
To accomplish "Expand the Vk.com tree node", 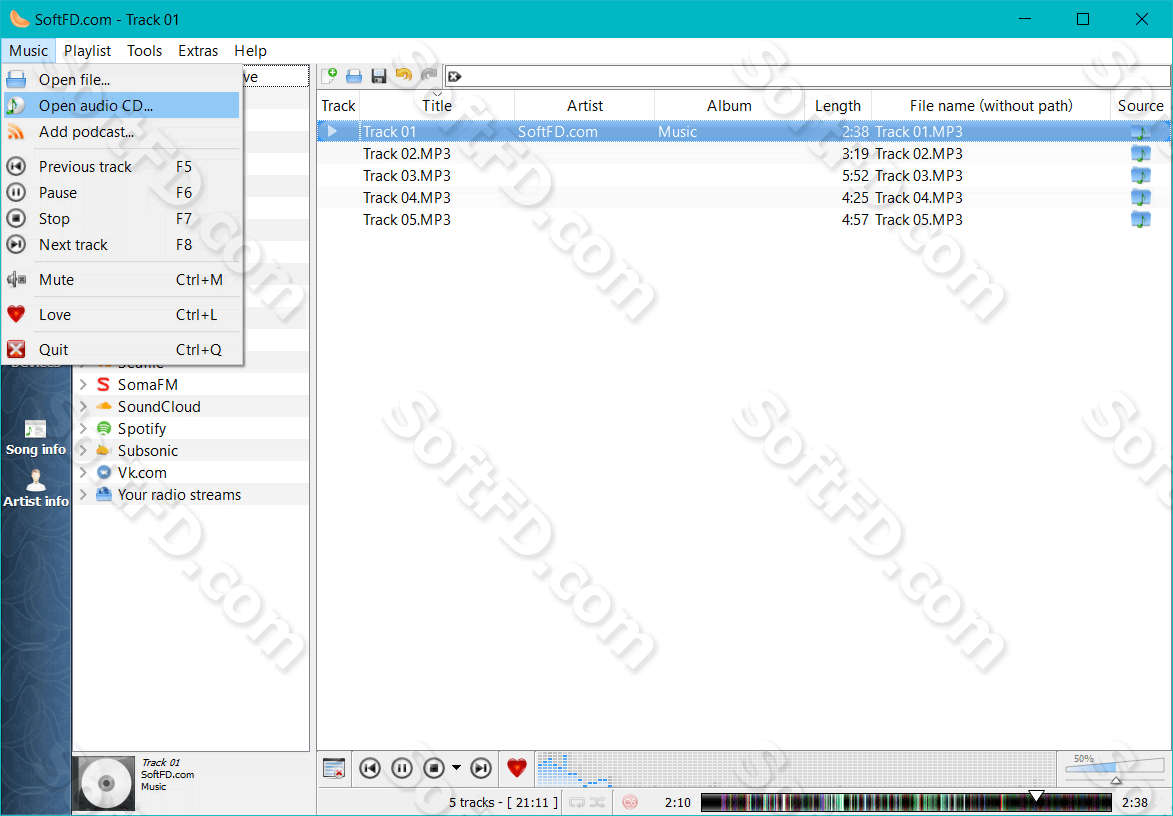I will coord(84,473).
